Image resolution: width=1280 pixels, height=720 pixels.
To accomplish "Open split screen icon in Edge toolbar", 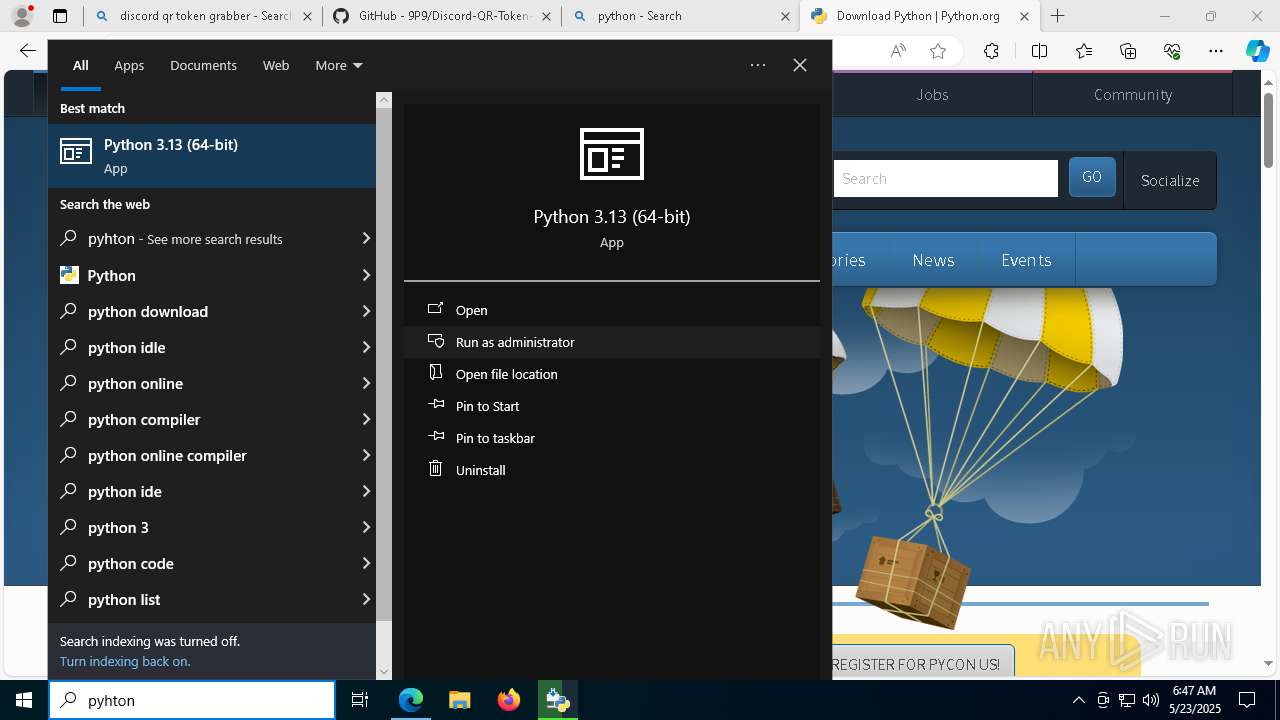I will point(1039,51).
